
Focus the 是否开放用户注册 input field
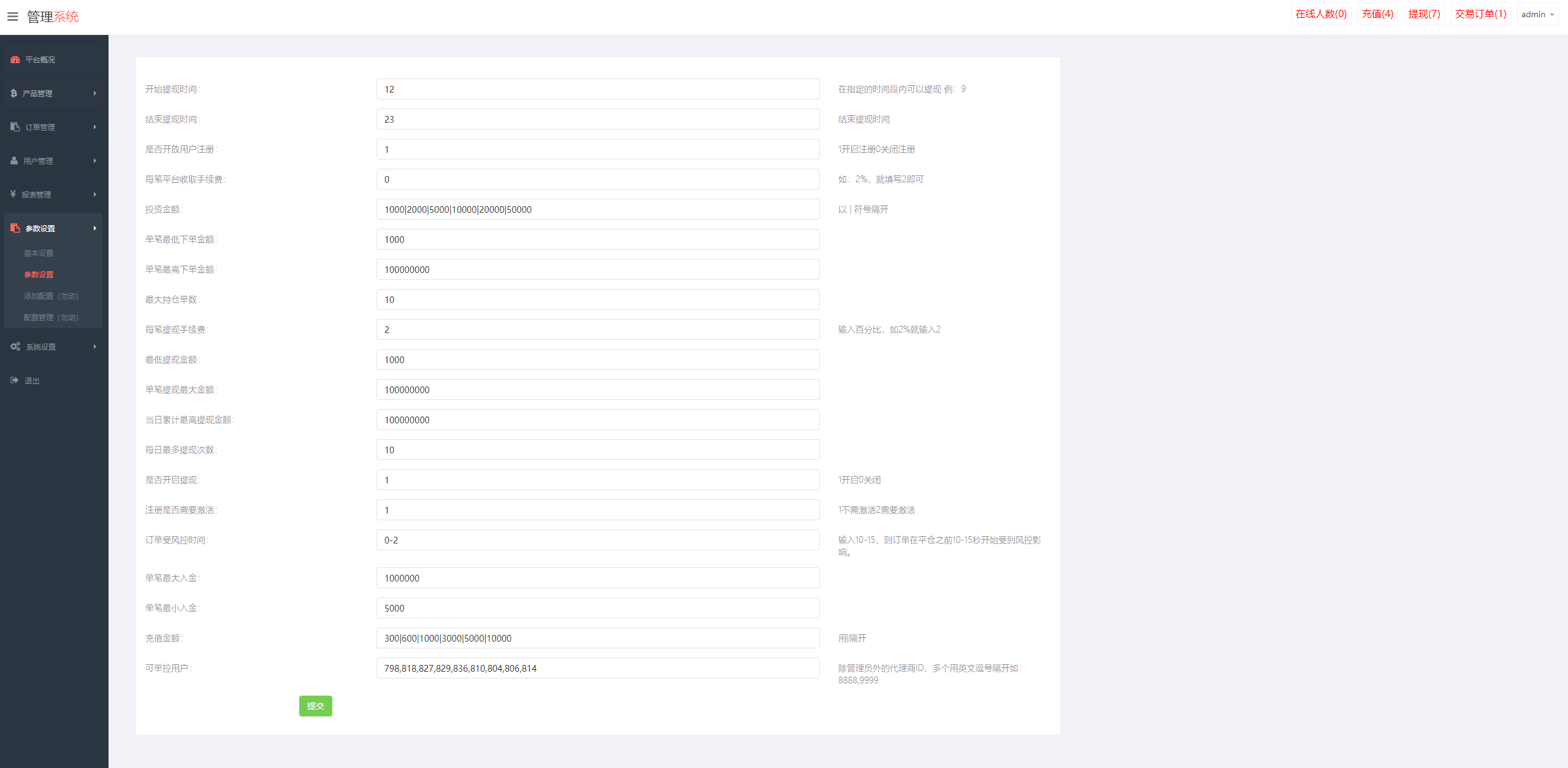pyautogui.click(x=598, y=149)
